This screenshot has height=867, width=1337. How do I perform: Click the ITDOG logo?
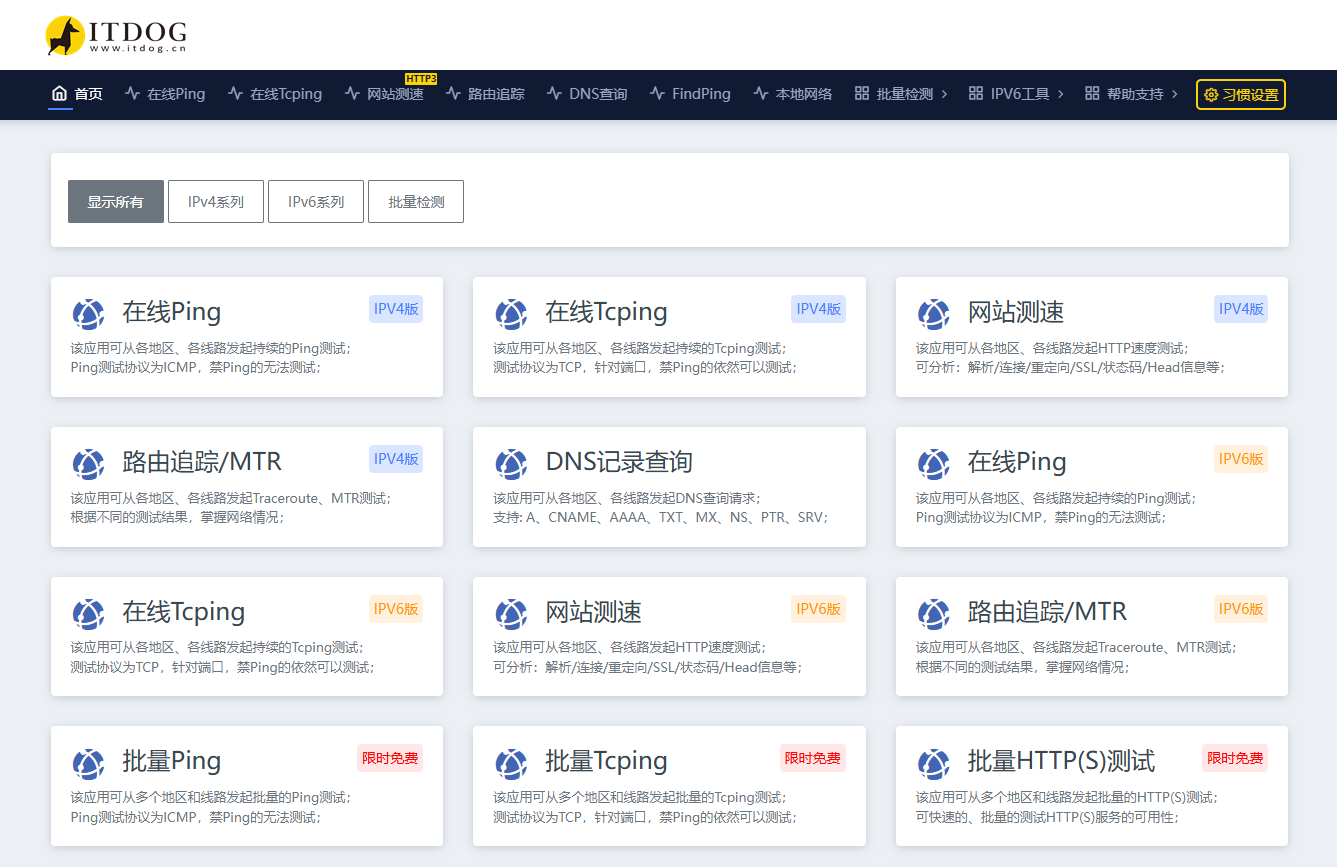pyautogui.click(x=116, y=35)
